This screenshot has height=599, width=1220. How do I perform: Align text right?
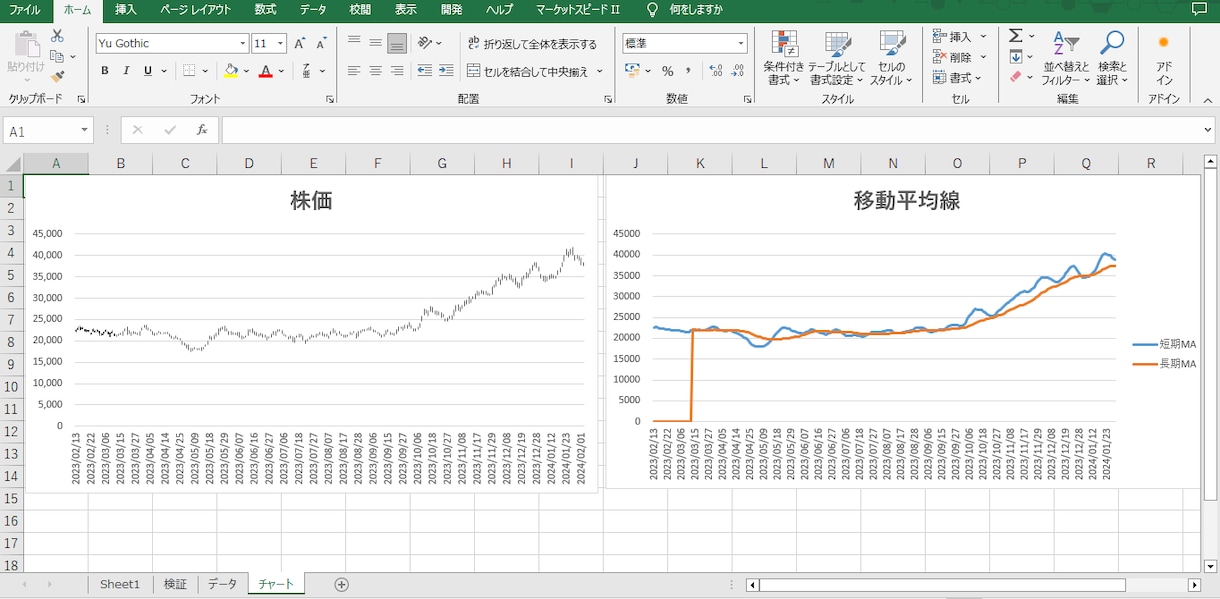397,71
